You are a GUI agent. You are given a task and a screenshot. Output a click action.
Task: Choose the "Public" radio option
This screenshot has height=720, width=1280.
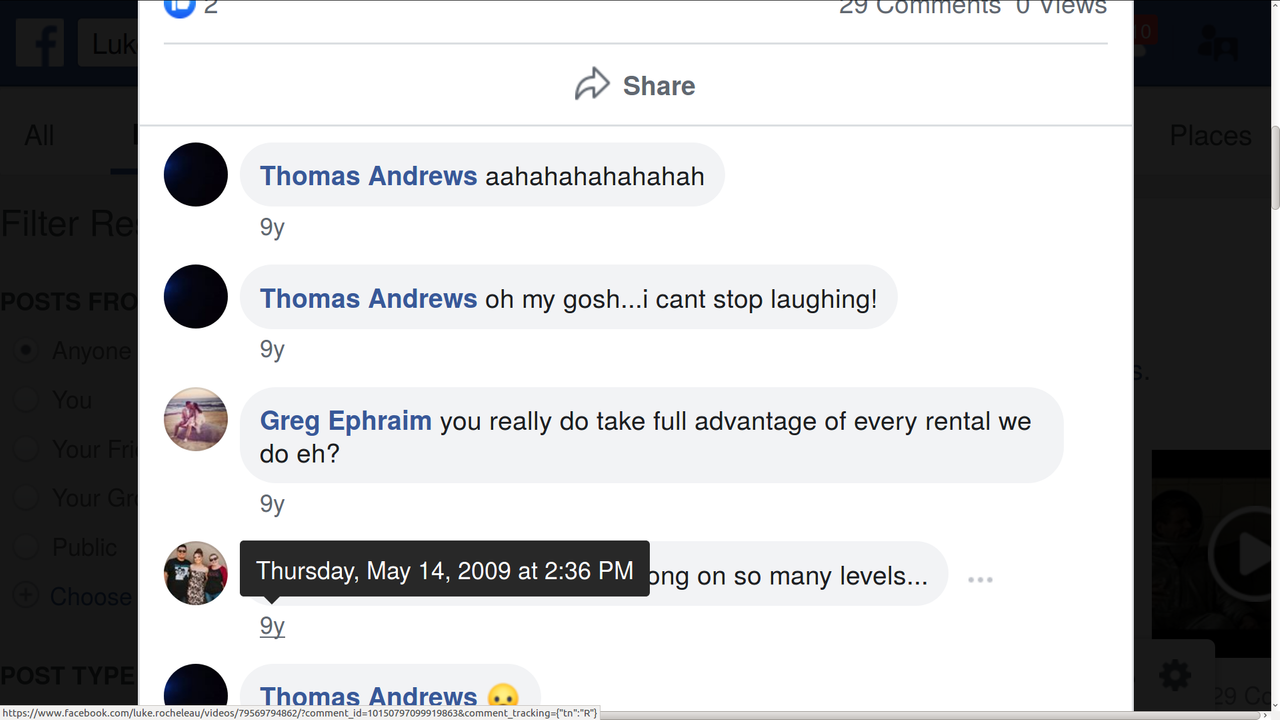(x=27, y=548)
